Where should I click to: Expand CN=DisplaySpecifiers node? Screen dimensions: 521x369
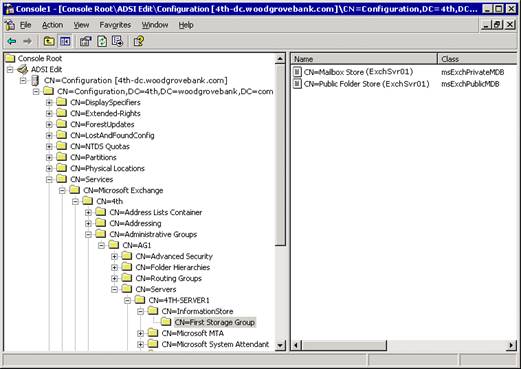49,103
